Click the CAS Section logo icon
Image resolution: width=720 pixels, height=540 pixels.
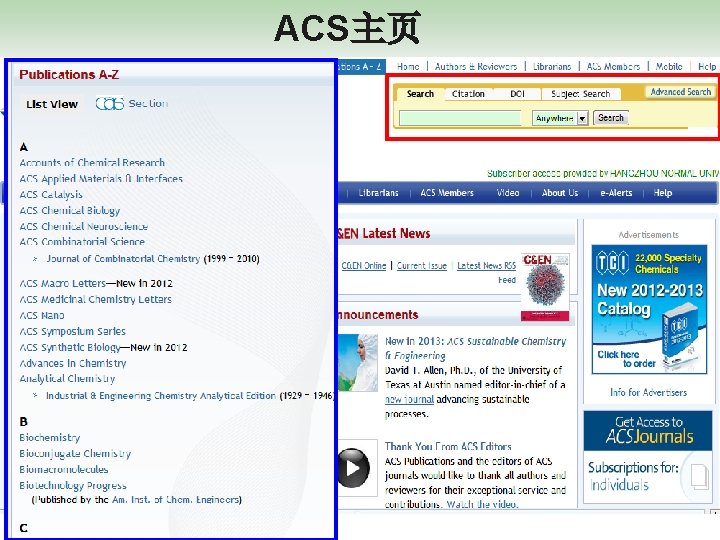point(110,103)
